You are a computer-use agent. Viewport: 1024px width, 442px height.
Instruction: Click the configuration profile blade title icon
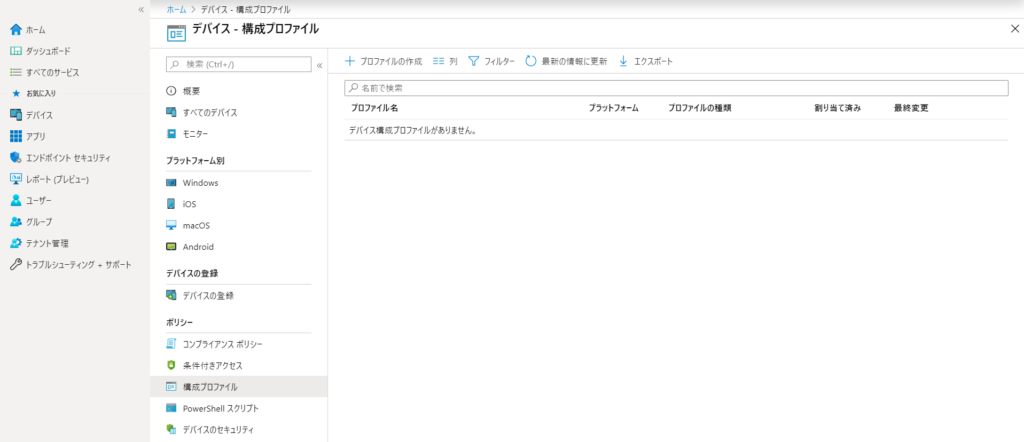tap(175, 33)
